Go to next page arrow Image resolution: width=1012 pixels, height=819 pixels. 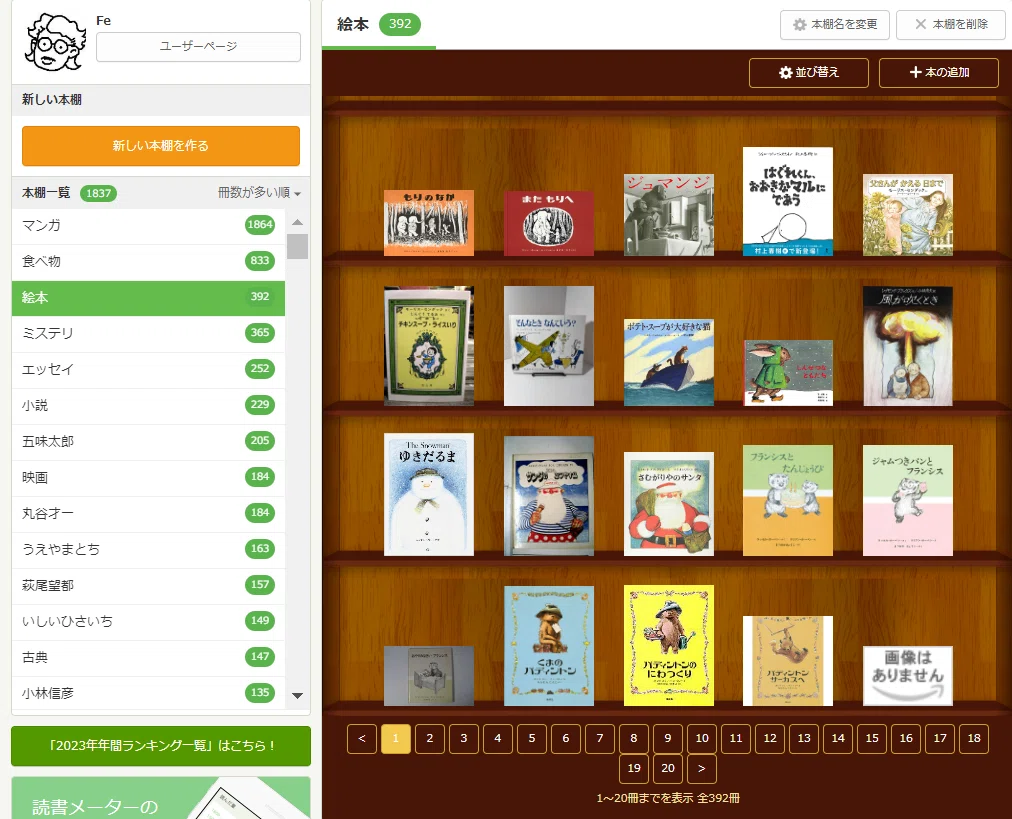(702, 769)
